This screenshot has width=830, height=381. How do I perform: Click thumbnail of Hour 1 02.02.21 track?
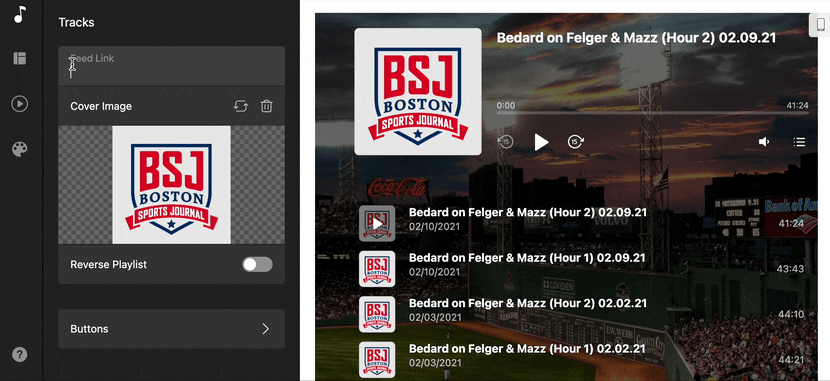coord(377,360)
